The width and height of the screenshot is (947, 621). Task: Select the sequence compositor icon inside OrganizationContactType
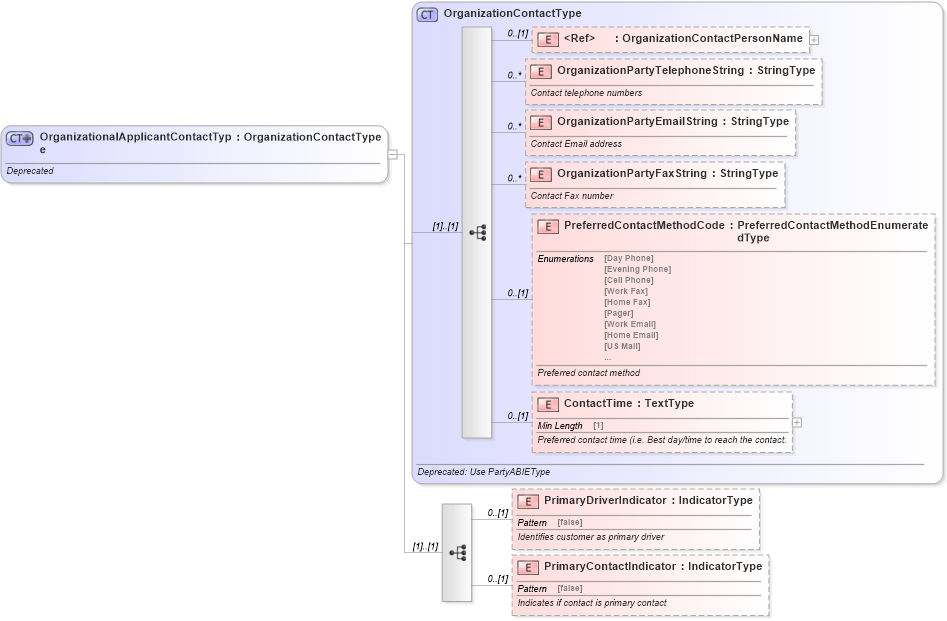pos(478,232)
